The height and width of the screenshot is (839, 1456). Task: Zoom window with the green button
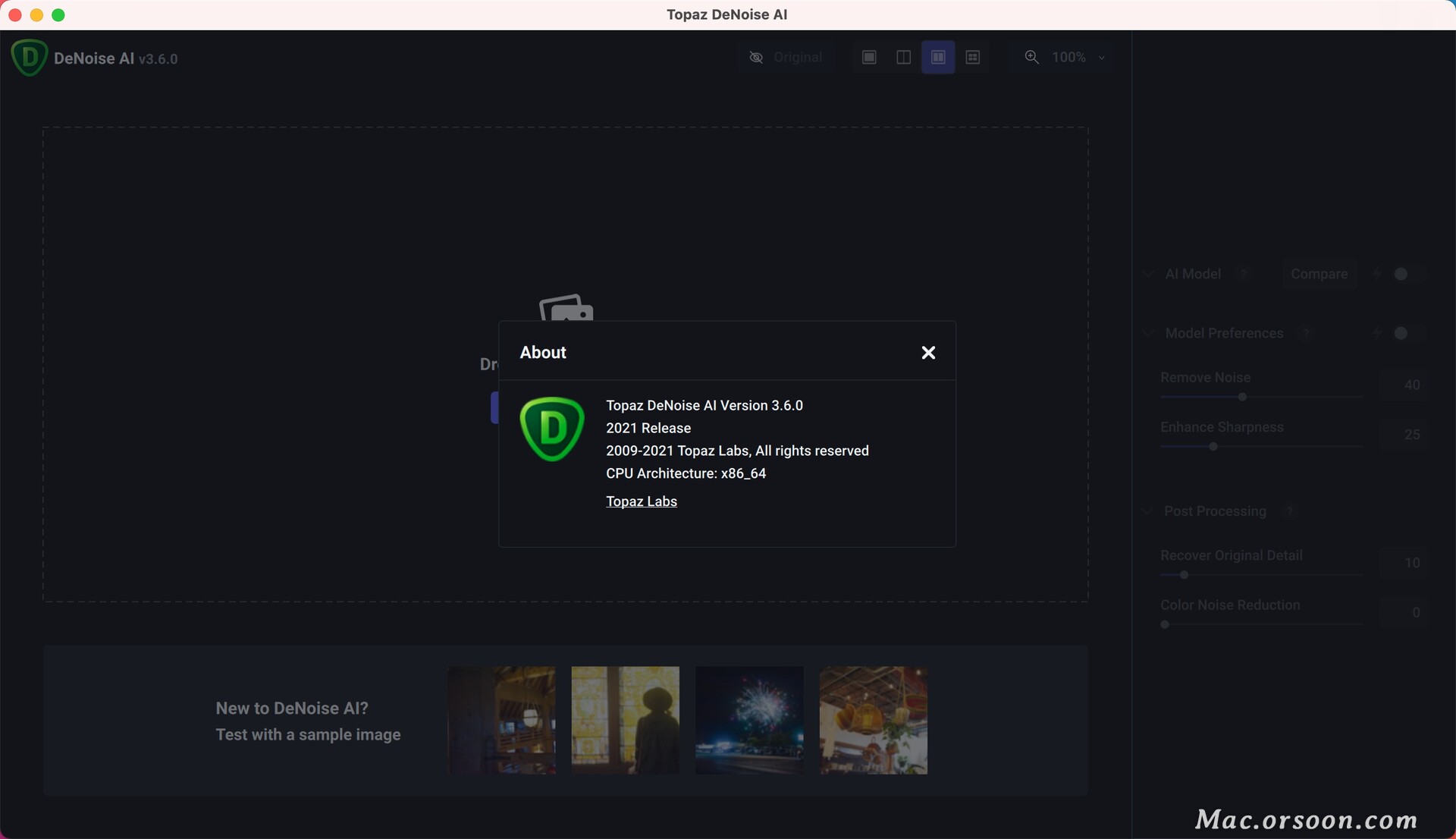coord(58,14)
